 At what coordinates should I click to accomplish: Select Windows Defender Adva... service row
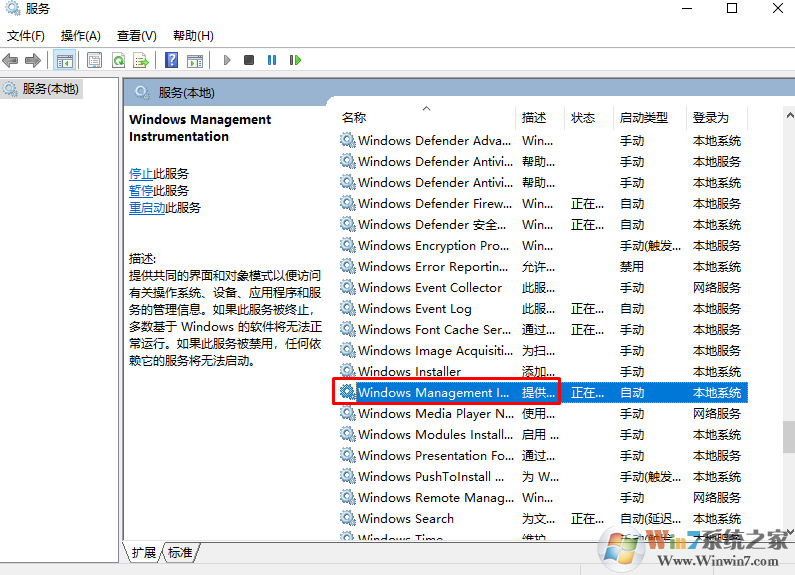543,140
